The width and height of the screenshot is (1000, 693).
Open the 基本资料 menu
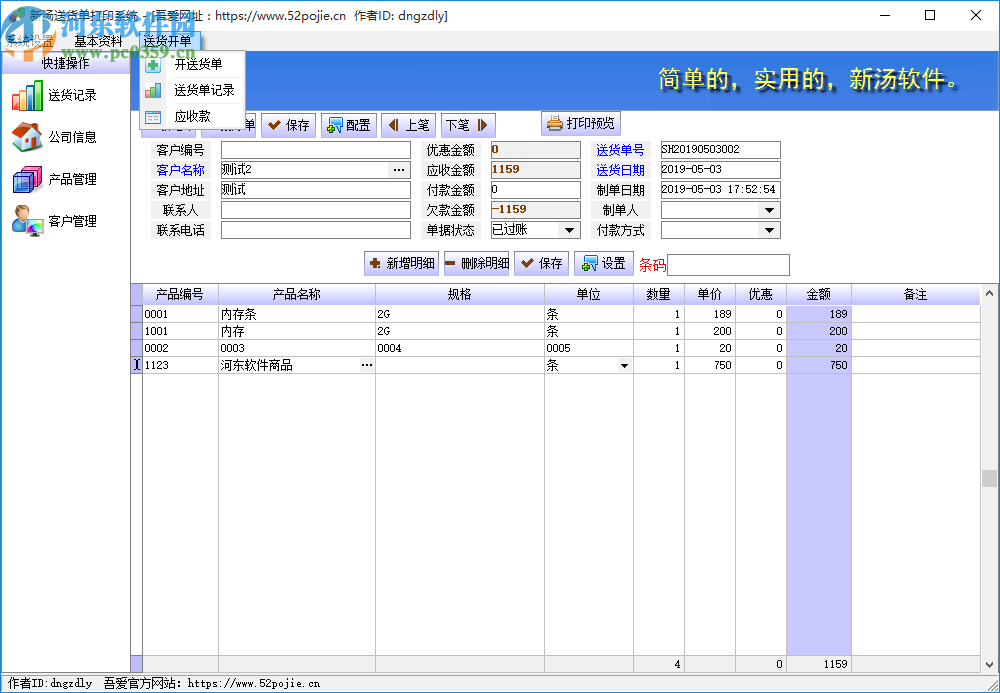coord(97,41)
